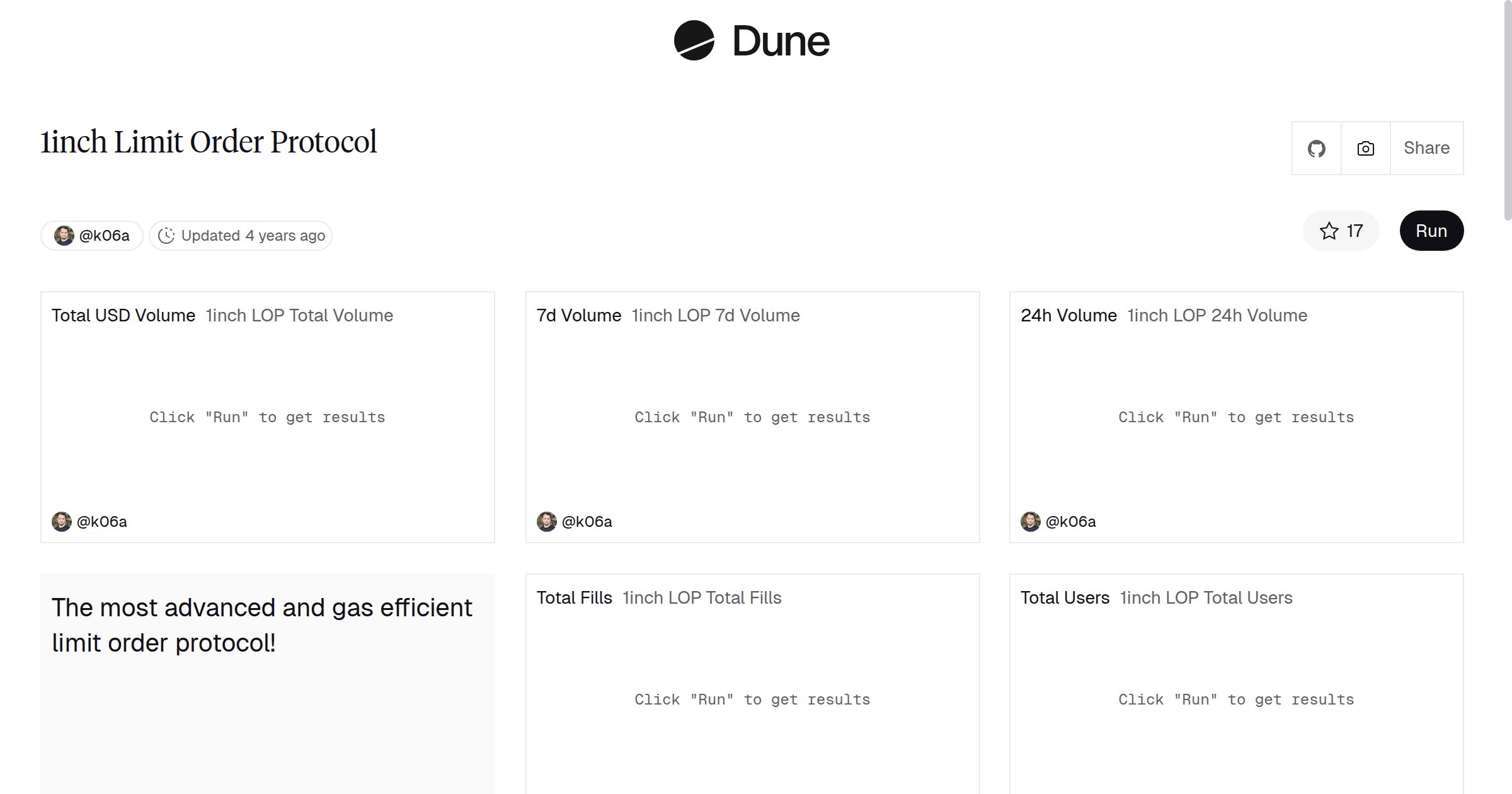Click the Dune wordmark text

click(781, 42)
